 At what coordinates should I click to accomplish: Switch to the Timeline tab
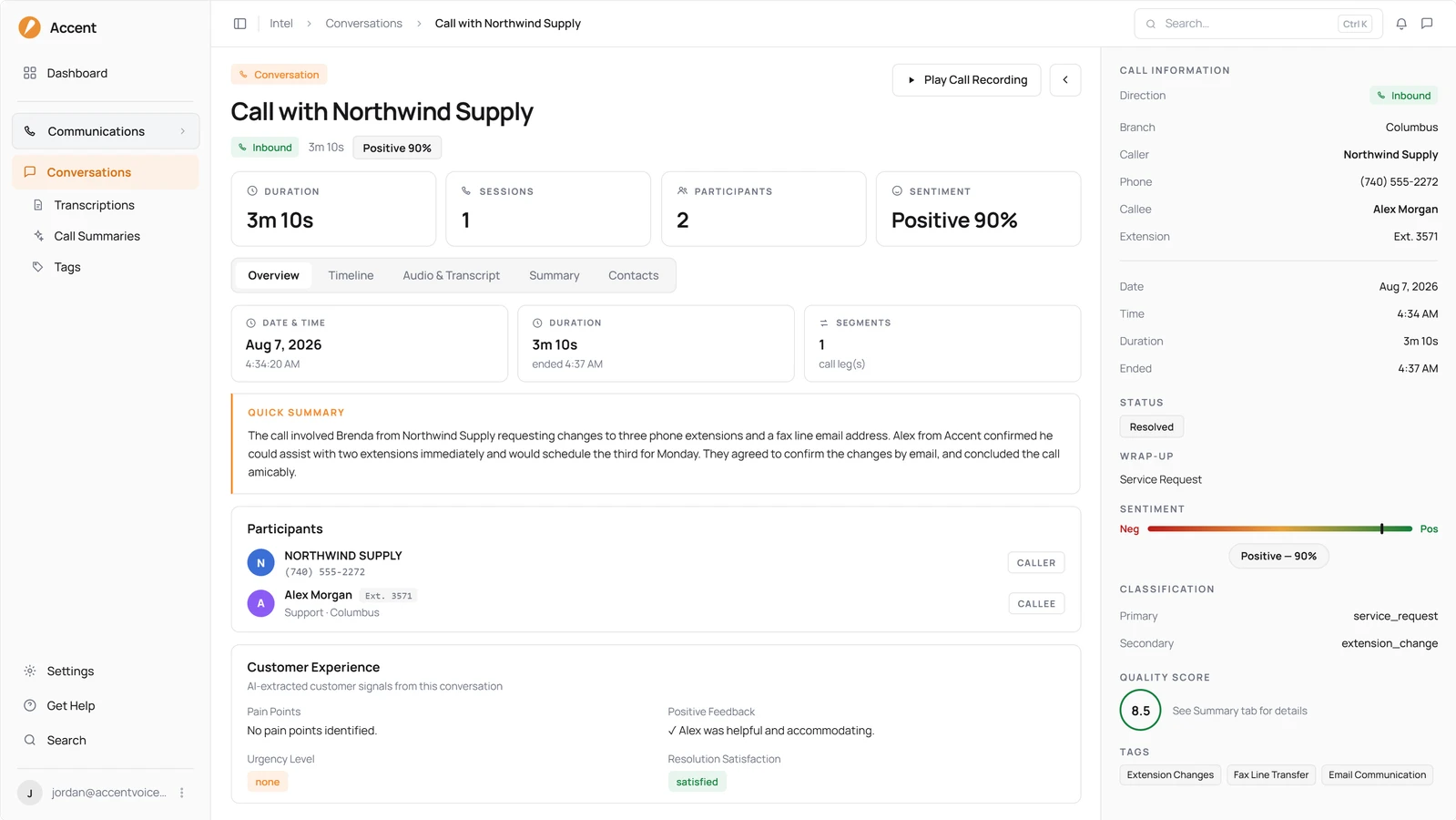pos(351,275)
